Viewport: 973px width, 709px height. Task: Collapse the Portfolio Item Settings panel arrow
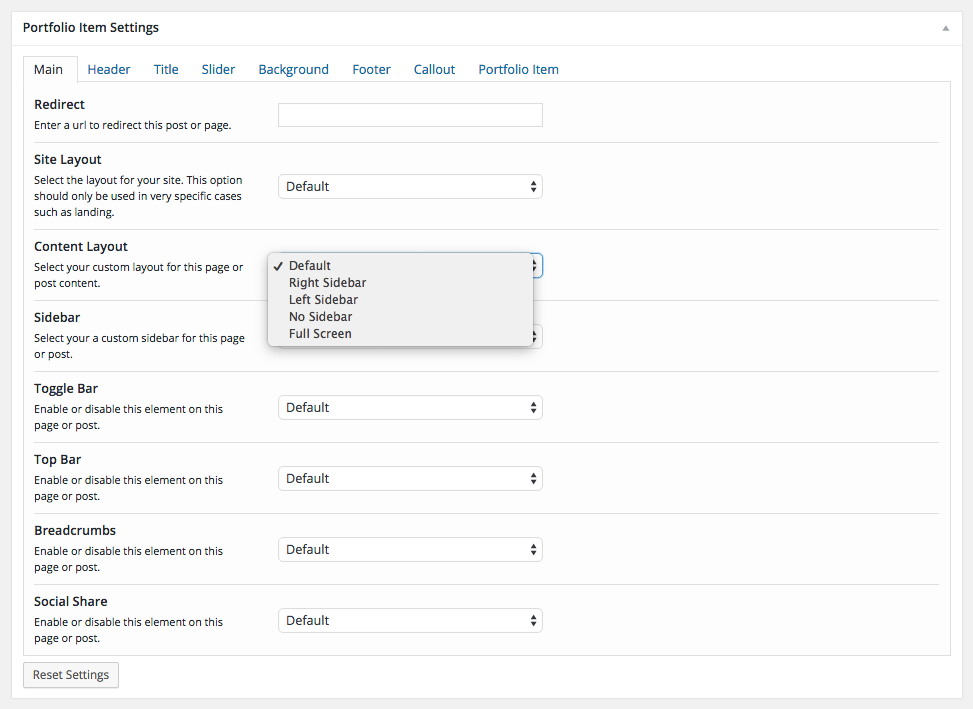pyautogui.click(x=945, y=28)
